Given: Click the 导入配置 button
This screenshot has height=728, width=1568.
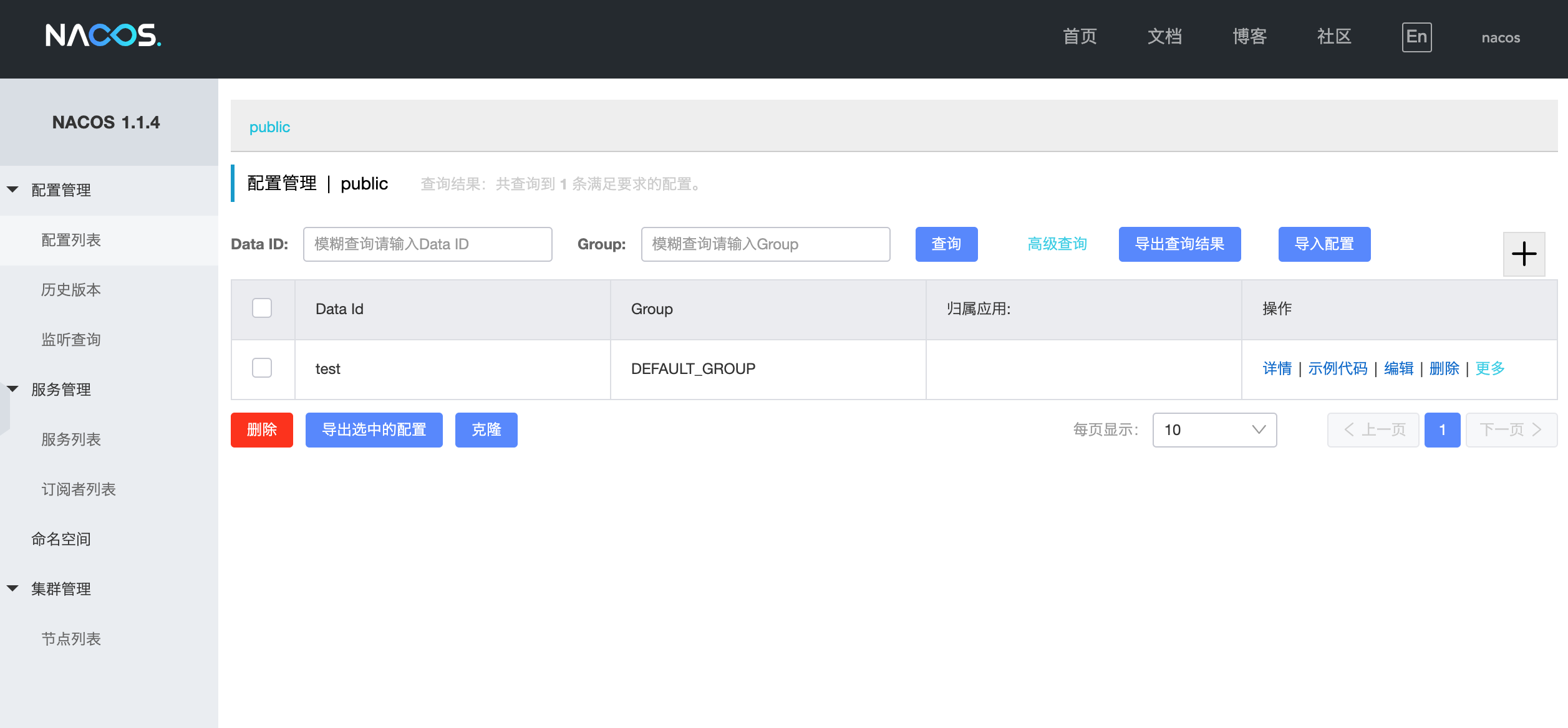Looking at the screenshot, I should [1324, 244].
